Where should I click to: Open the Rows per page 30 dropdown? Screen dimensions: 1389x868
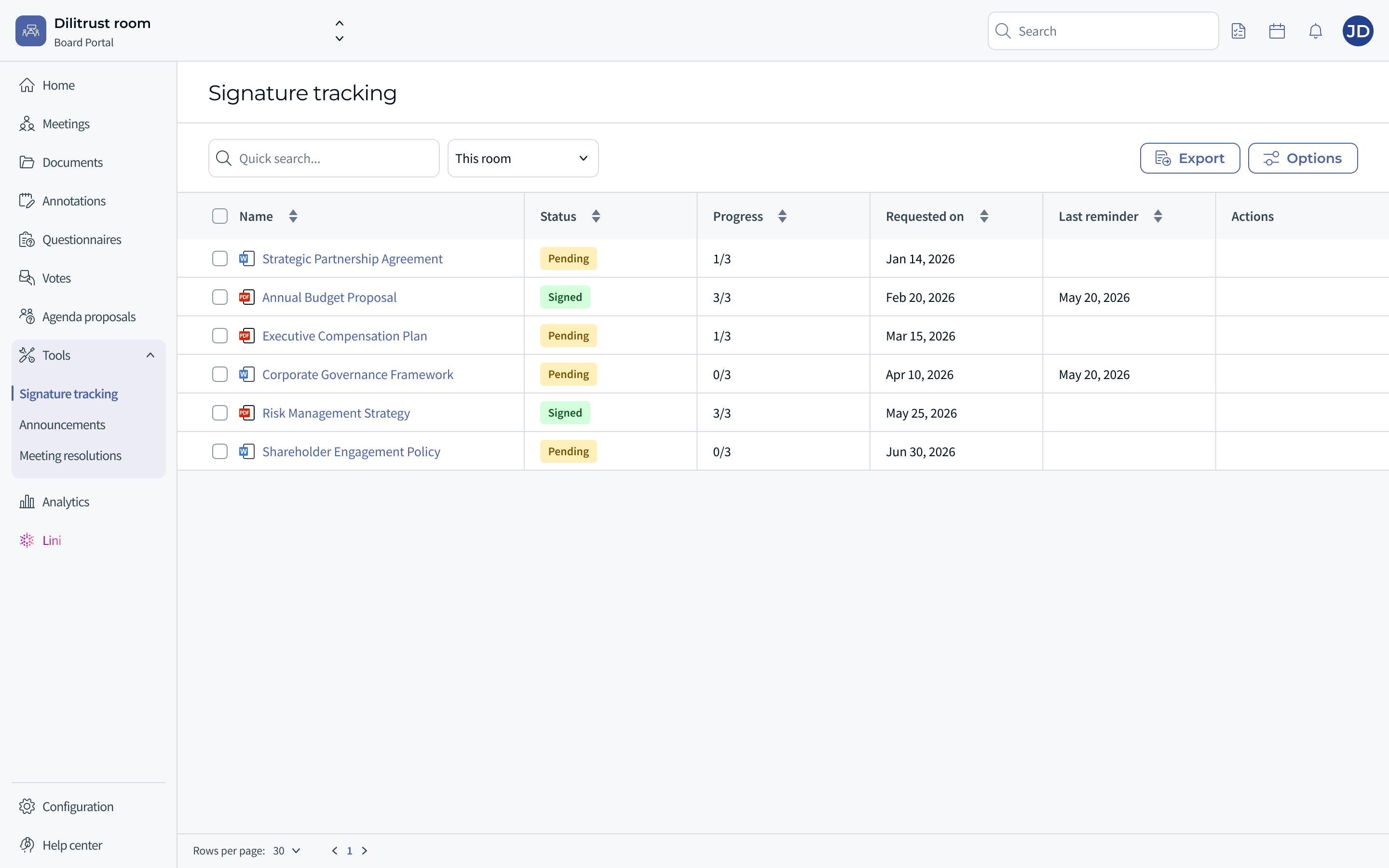coord(287,850)
